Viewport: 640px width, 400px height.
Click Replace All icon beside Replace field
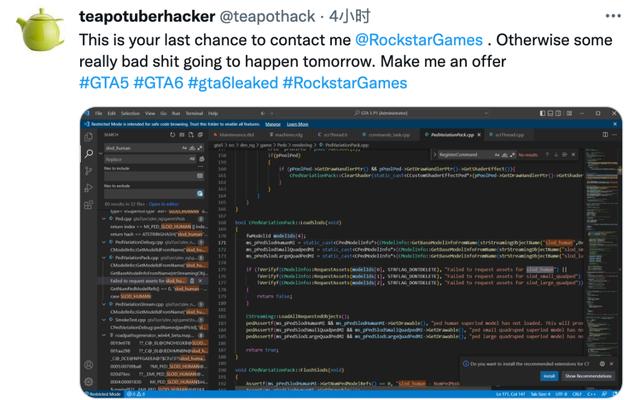[x=202, y=159]
